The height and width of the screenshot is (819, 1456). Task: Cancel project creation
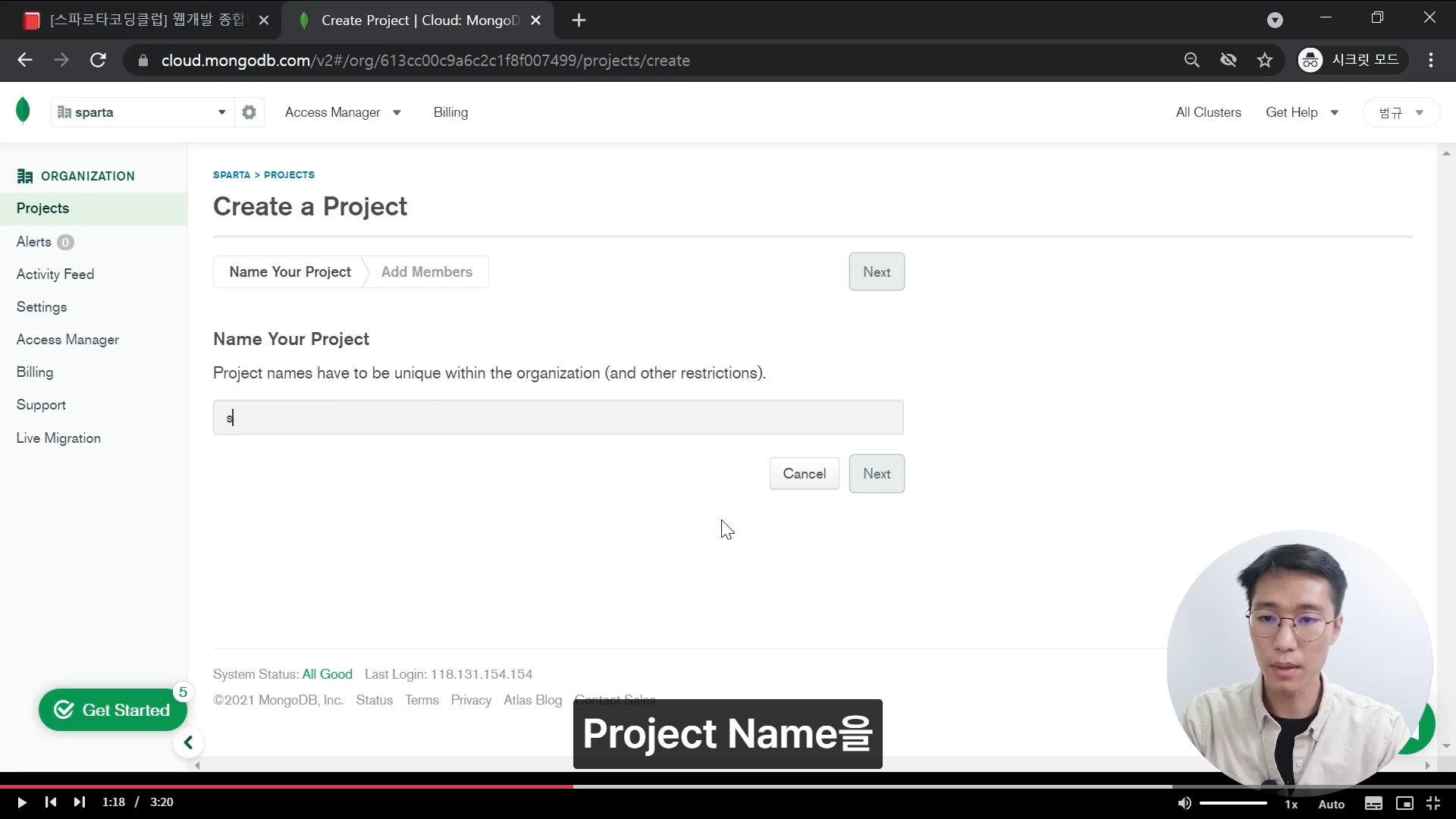pyautogui.click(x=805, y=474)
